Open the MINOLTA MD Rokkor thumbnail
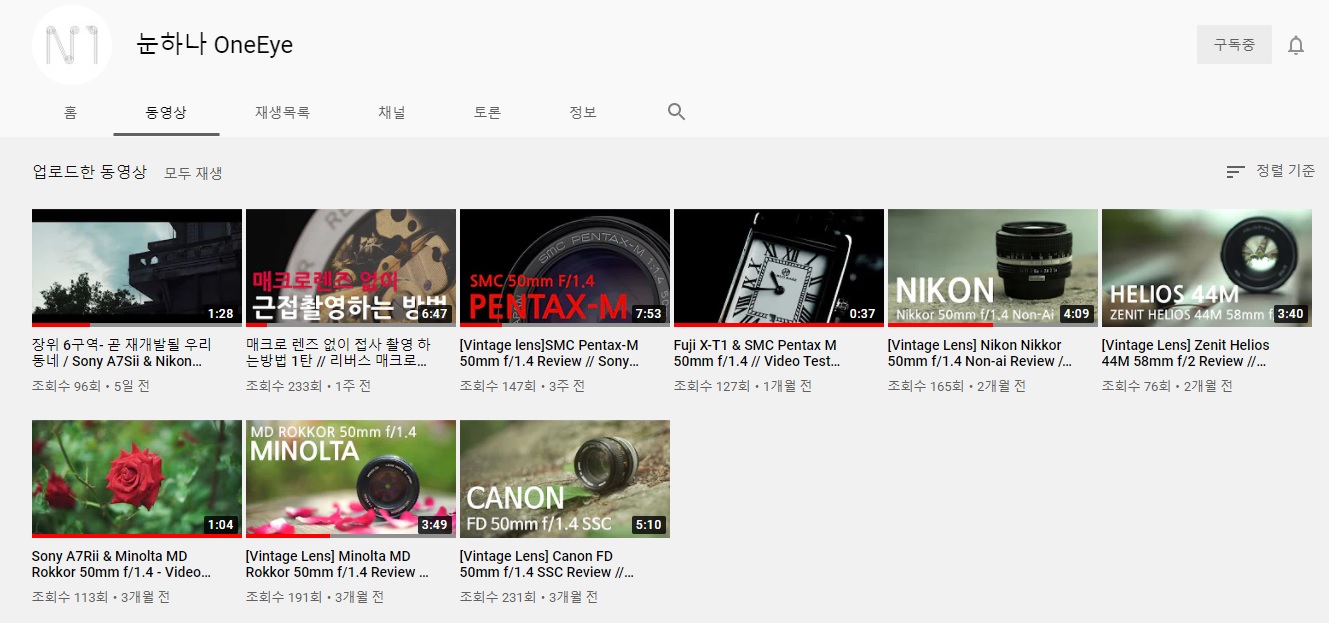 pos(351,478)
